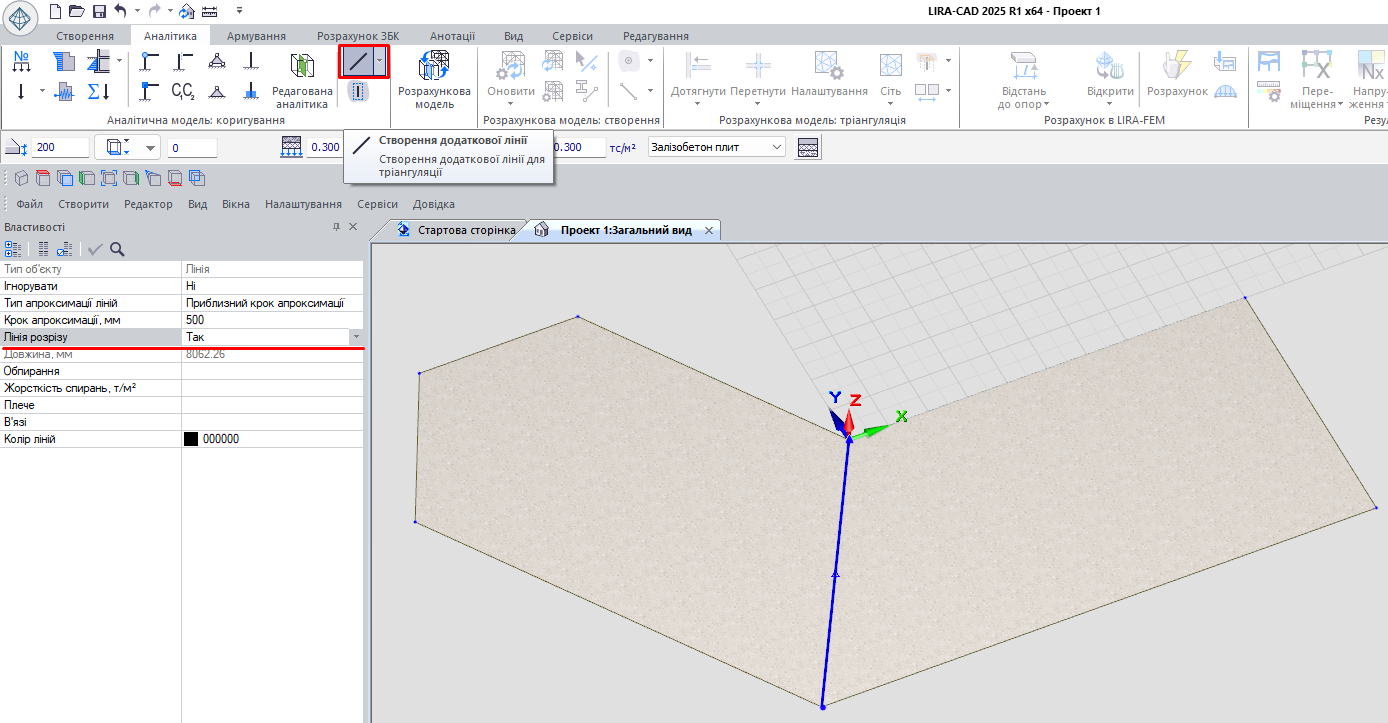The image size is (1388, 723).
Task: Toggle the pin on Властивості panel
Action: click(336, 227)
